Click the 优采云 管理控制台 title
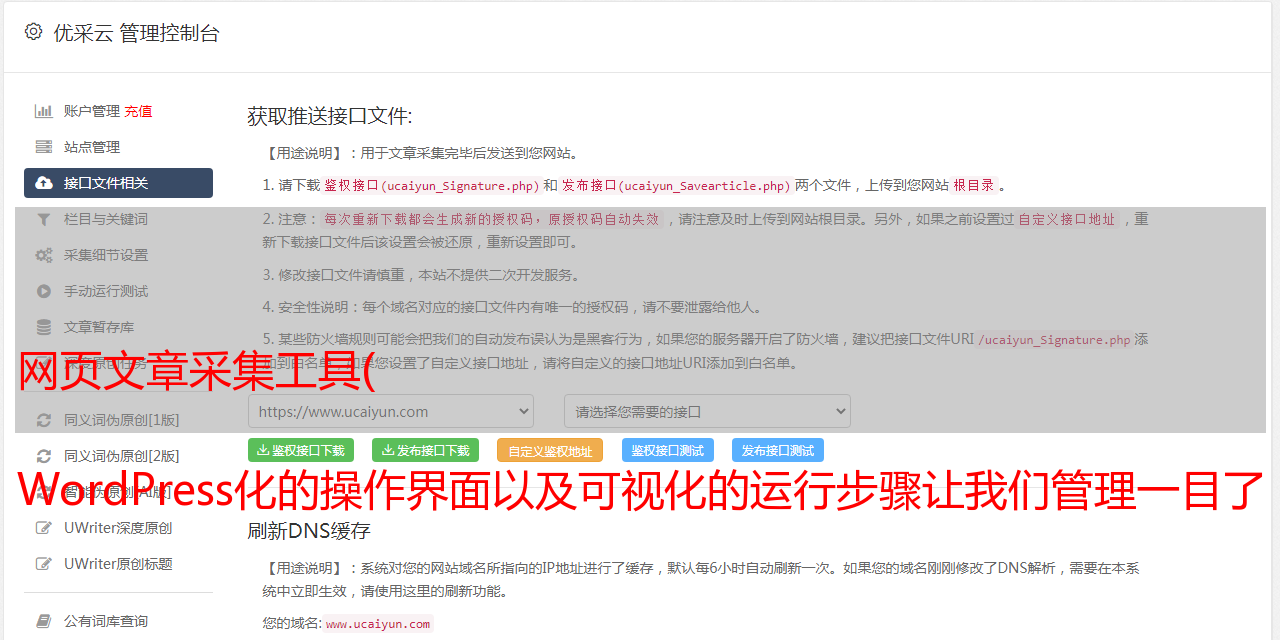The width and height of the screenshot is (1280, 640). pos(136,33)
